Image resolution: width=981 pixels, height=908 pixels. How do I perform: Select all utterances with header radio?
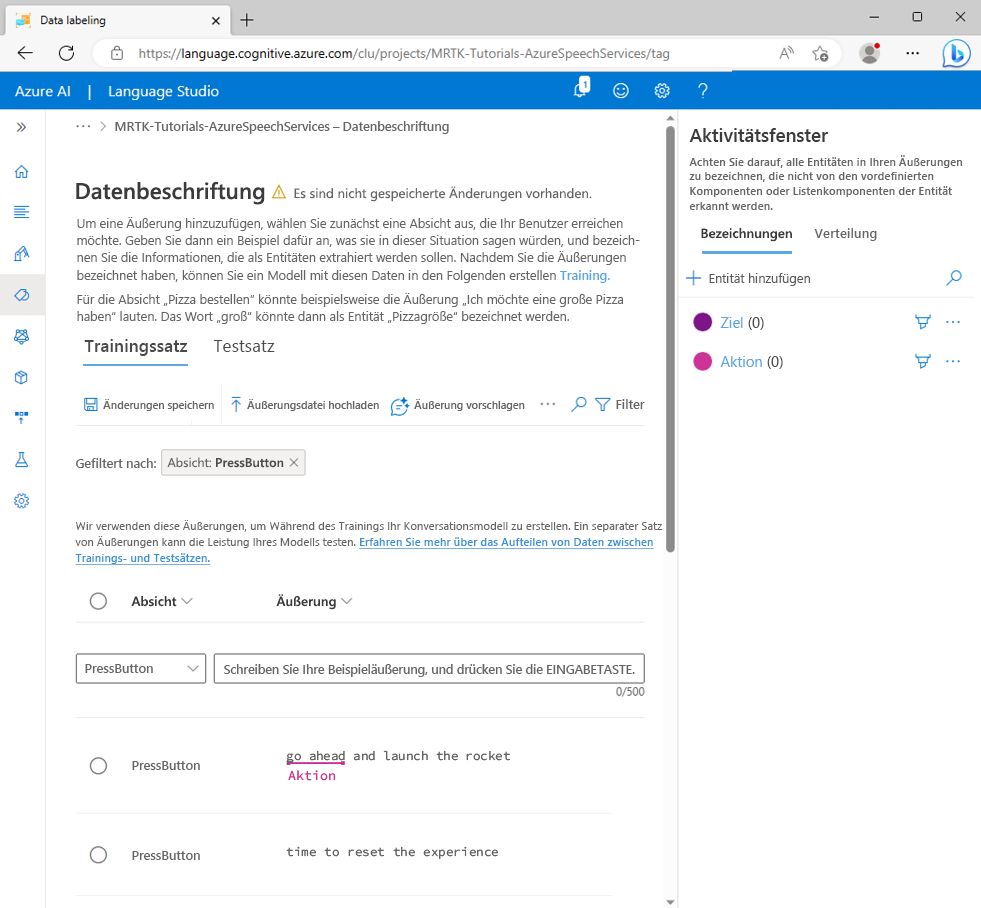(x=98, y=601)
